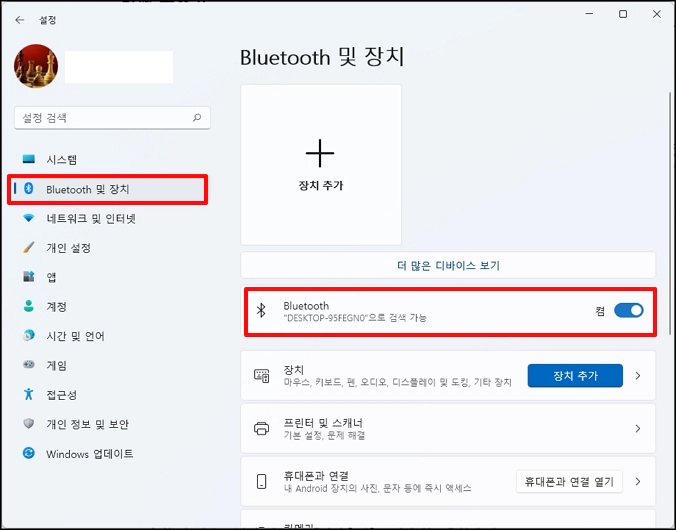Viewport: 676px width, 530px height.
Task: Select Bluetooth 및 장치 sidebar icon
Action: tap(29, 188)
